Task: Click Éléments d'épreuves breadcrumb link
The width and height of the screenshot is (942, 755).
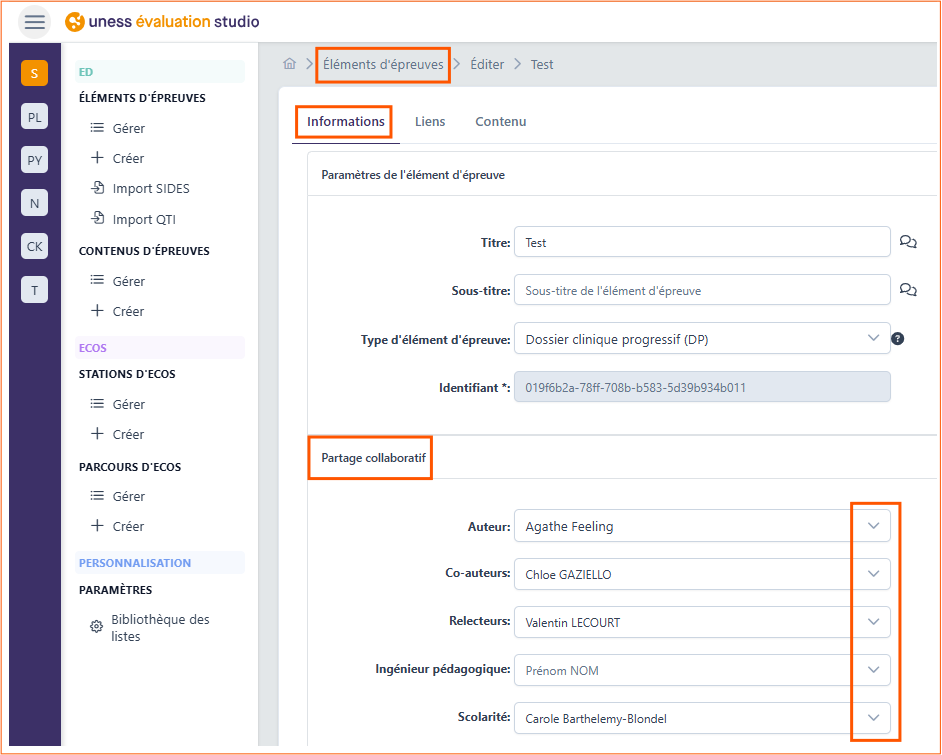Action: click(x=383, y=64)
